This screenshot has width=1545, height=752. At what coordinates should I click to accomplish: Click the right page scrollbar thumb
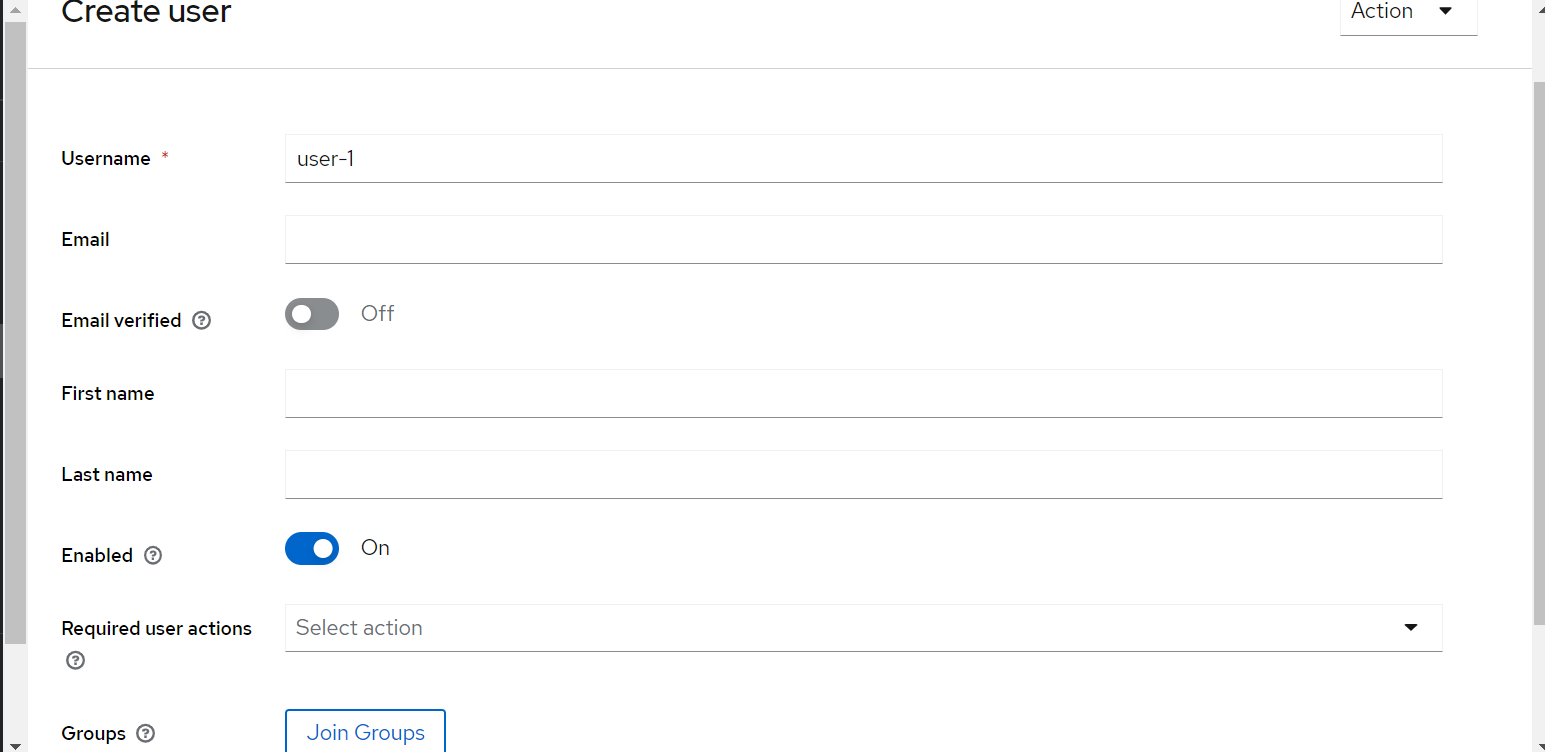(1538, 350)
